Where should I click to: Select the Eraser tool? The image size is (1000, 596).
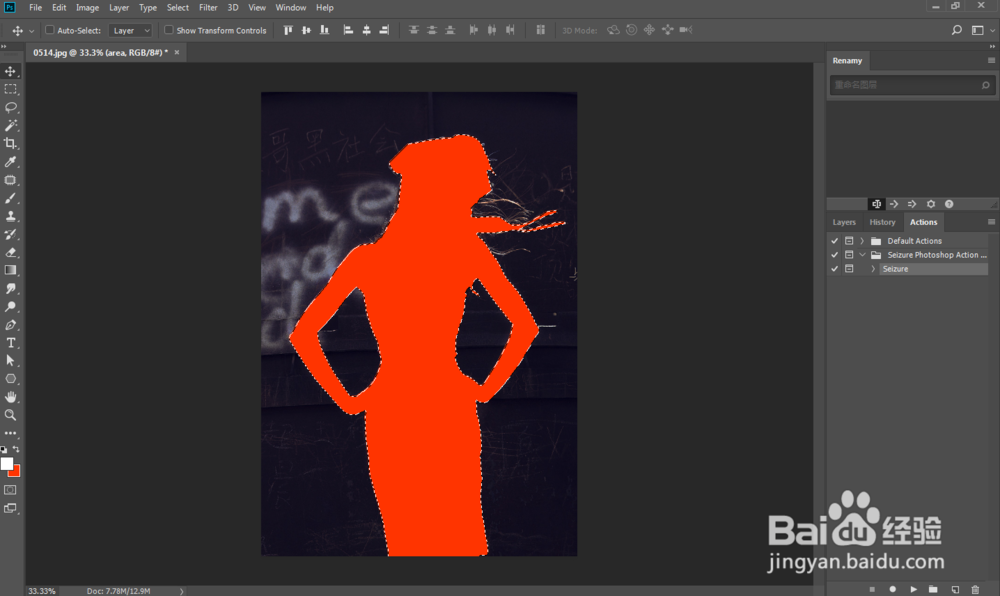coord(10,252)
